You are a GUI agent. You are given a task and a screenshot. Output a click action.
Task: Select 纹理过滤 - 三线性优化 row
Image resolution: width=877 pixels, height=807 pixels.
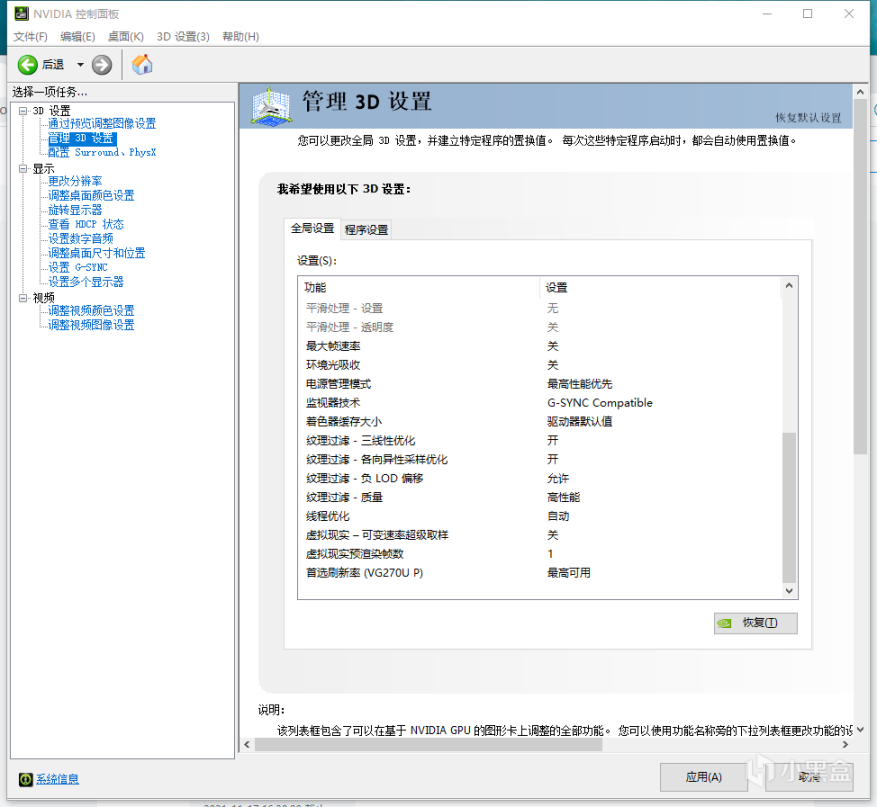click(x=540, y=441)
